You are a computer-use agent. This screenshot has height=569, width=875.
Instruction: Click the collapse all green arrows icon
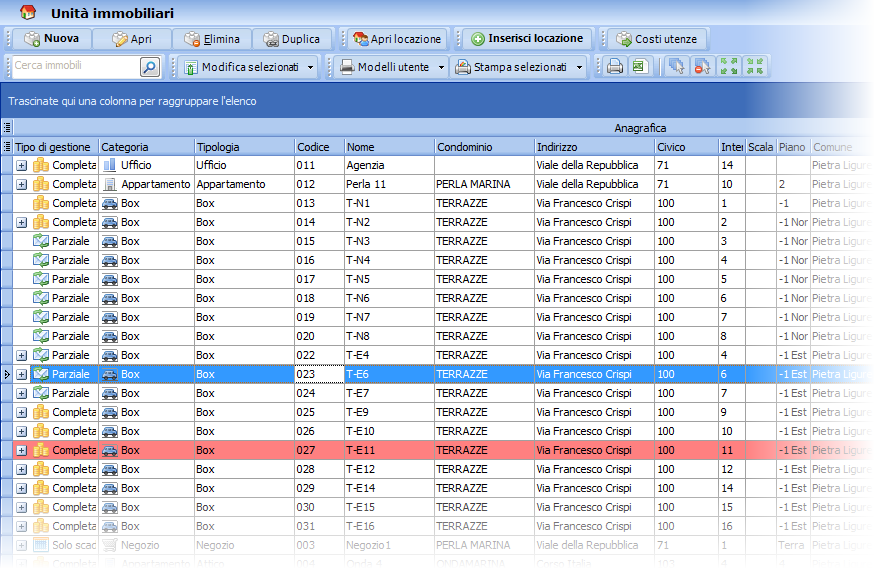[754, 67]
